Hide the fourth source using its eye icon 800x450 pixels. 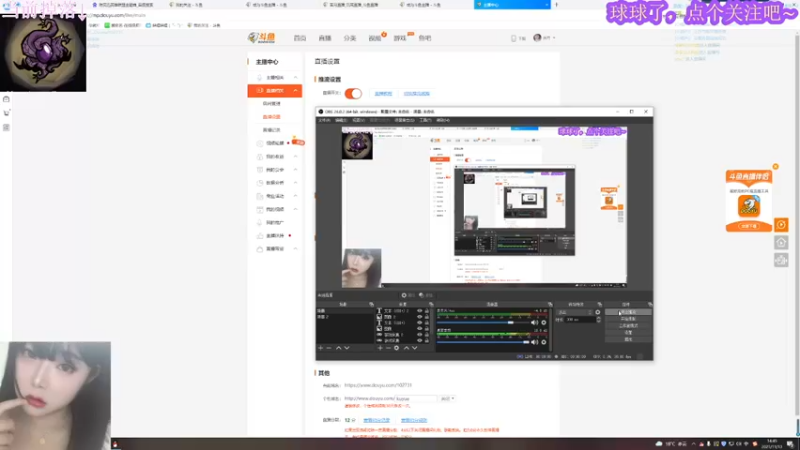click(420, 329)
